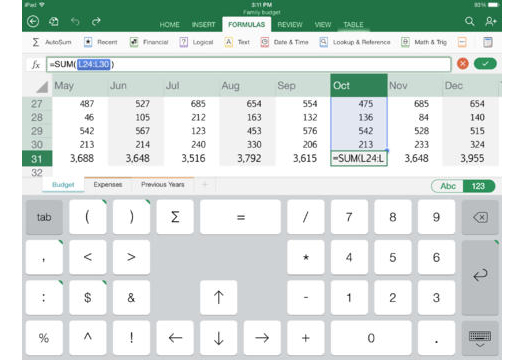Open Text functions list
Viewport: 525px width, 360px height.
click(x=237, y=42)
